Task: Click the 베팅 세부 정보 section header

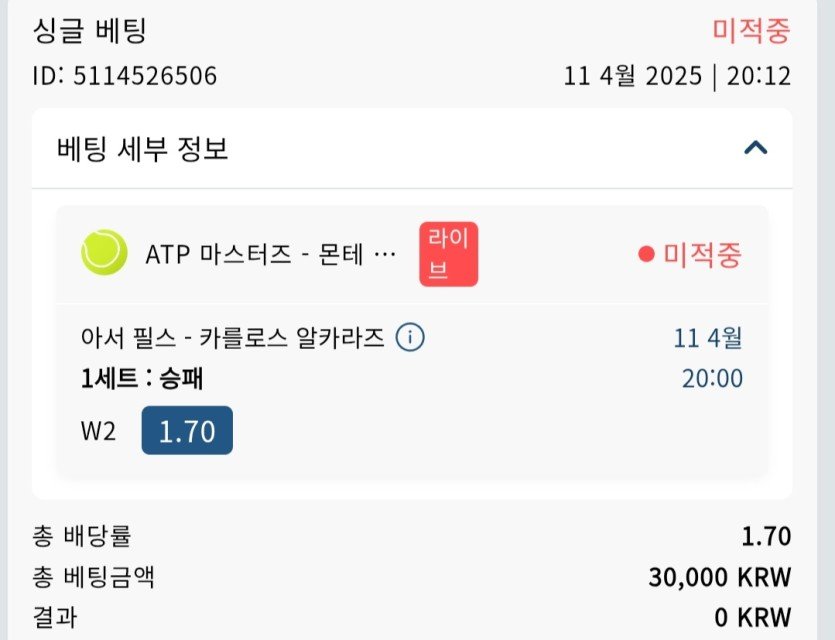Action: 143,150
